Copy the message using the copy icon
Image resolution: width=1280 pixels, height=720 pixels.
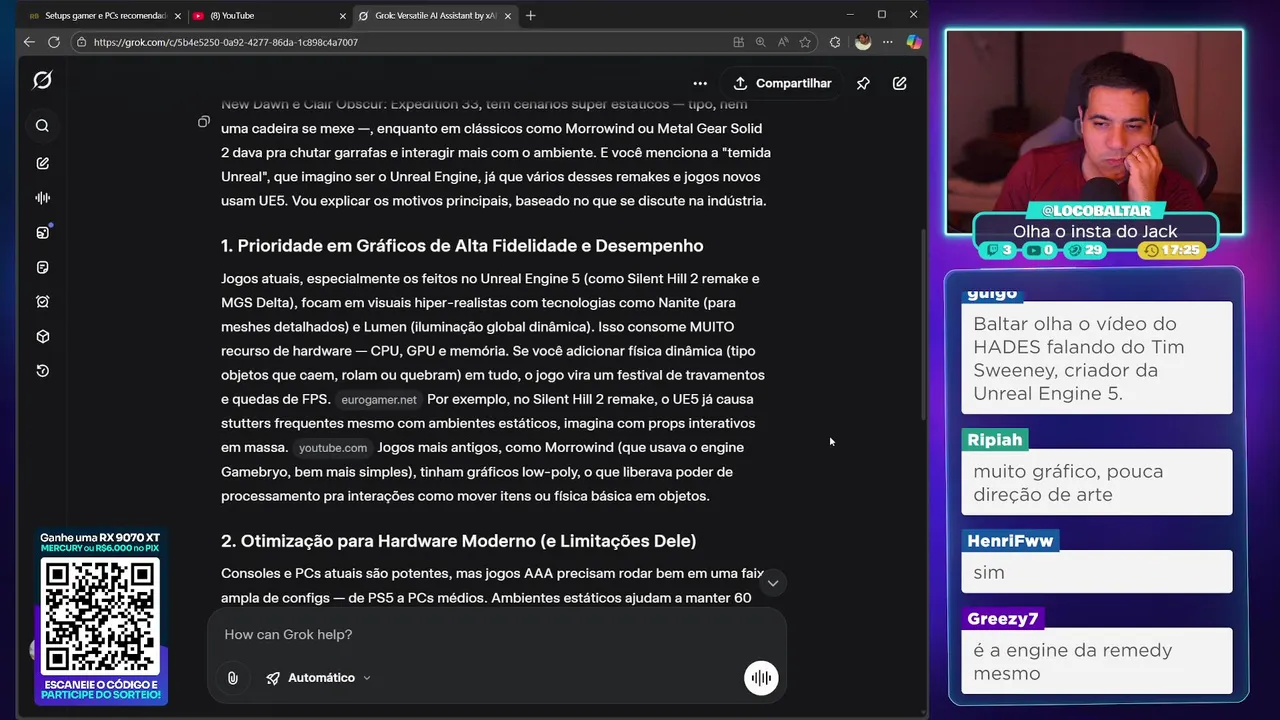[x=203, y=122]
